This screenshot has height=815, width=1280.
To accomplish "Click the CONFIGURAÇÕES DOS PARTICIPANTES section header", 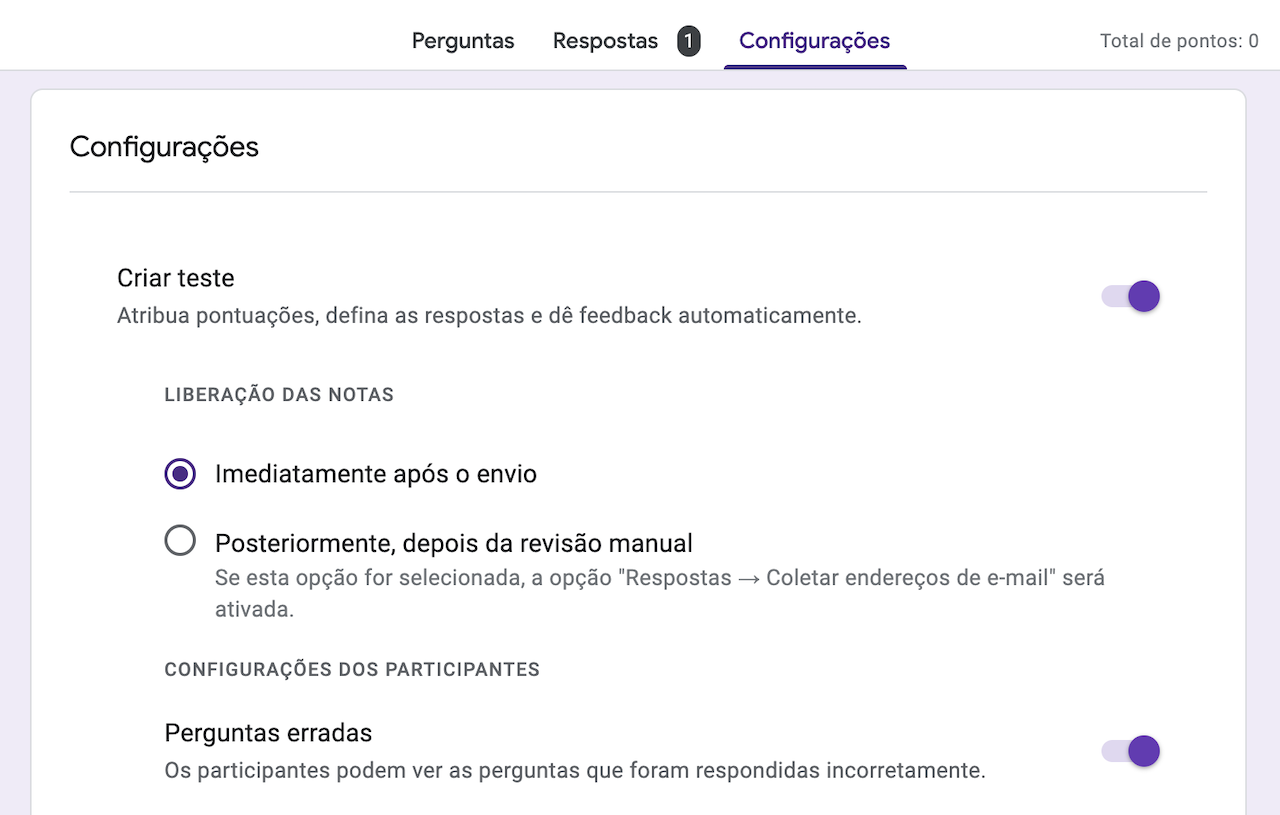I will [352, 669].
